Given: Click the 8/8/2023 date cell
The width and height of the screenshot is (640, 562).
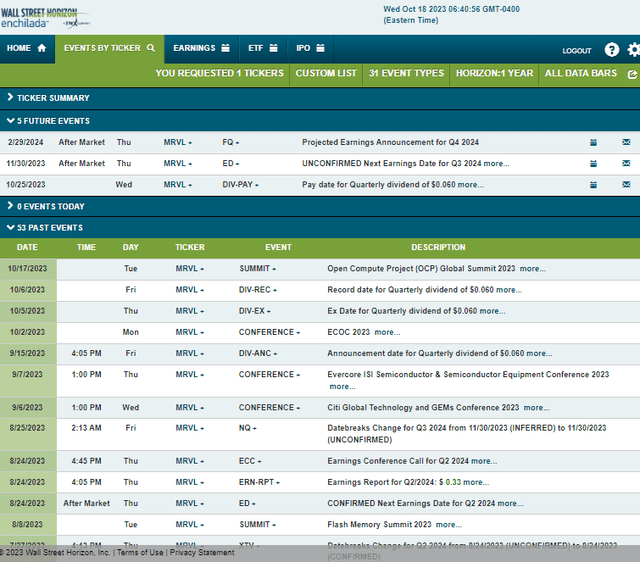Looking at the screenshot, I should [27, 525].
